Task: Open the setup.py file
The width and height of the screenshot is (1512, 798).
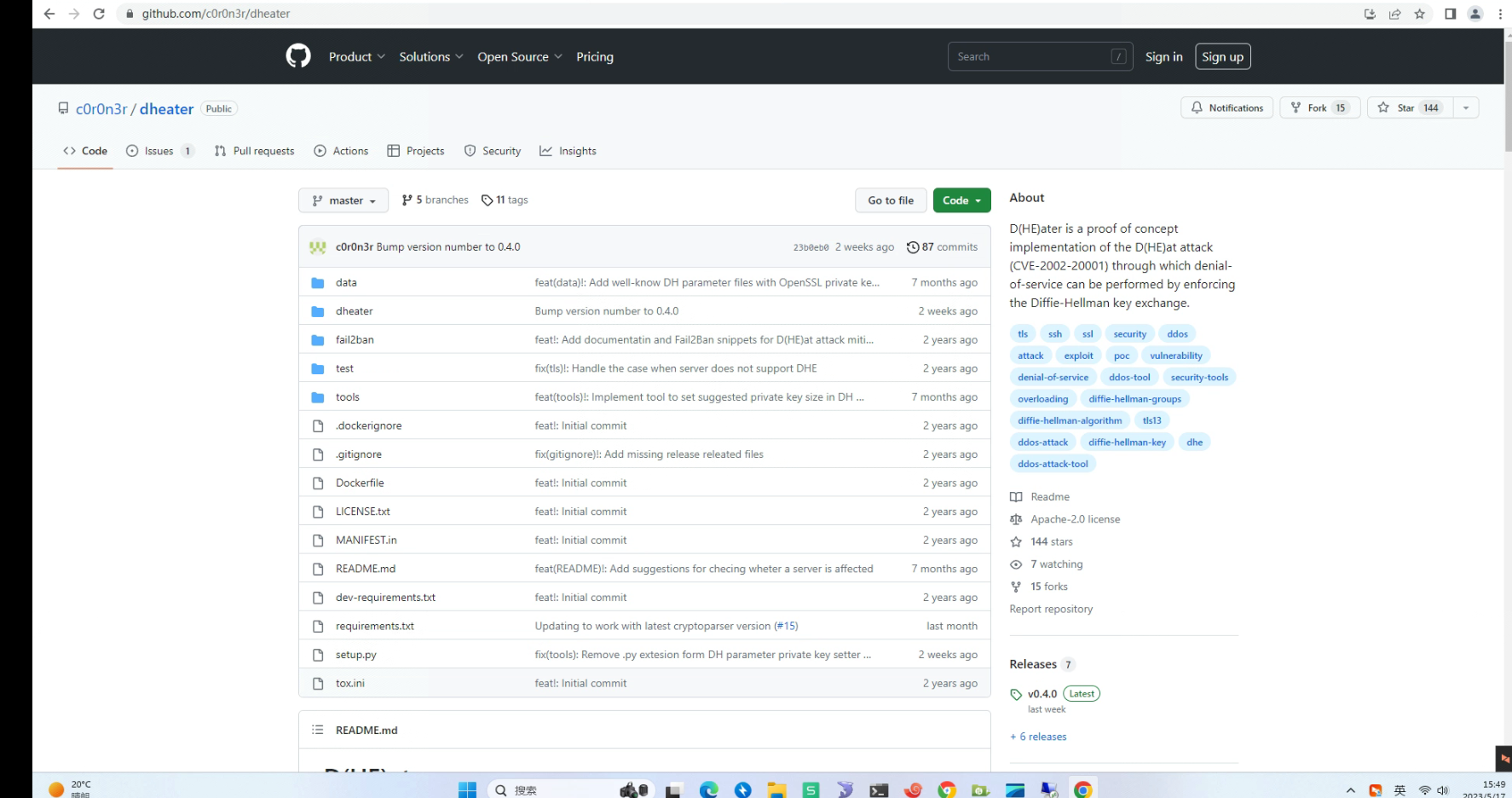Action: (355, 656)
